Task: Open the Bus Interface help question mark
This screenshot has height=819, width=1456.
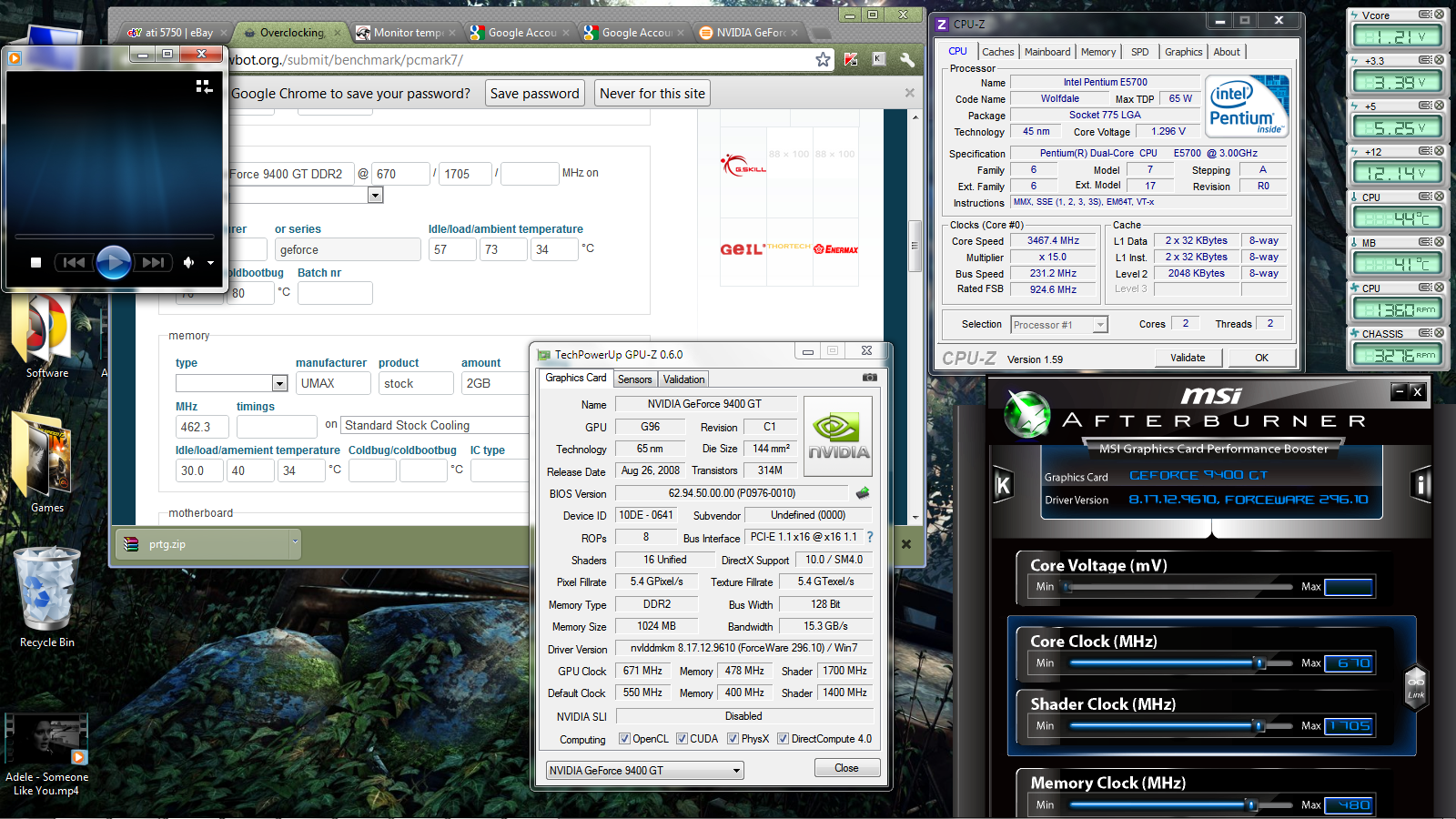Action: pyautogui.click(x=869, y=537)
